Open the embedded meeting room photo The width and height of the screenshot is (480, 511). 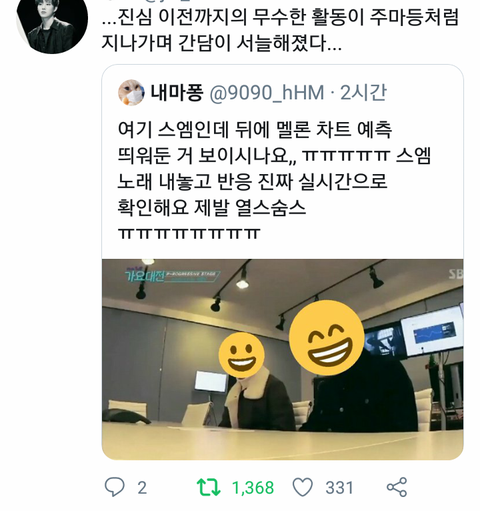(x=282, y=359)
